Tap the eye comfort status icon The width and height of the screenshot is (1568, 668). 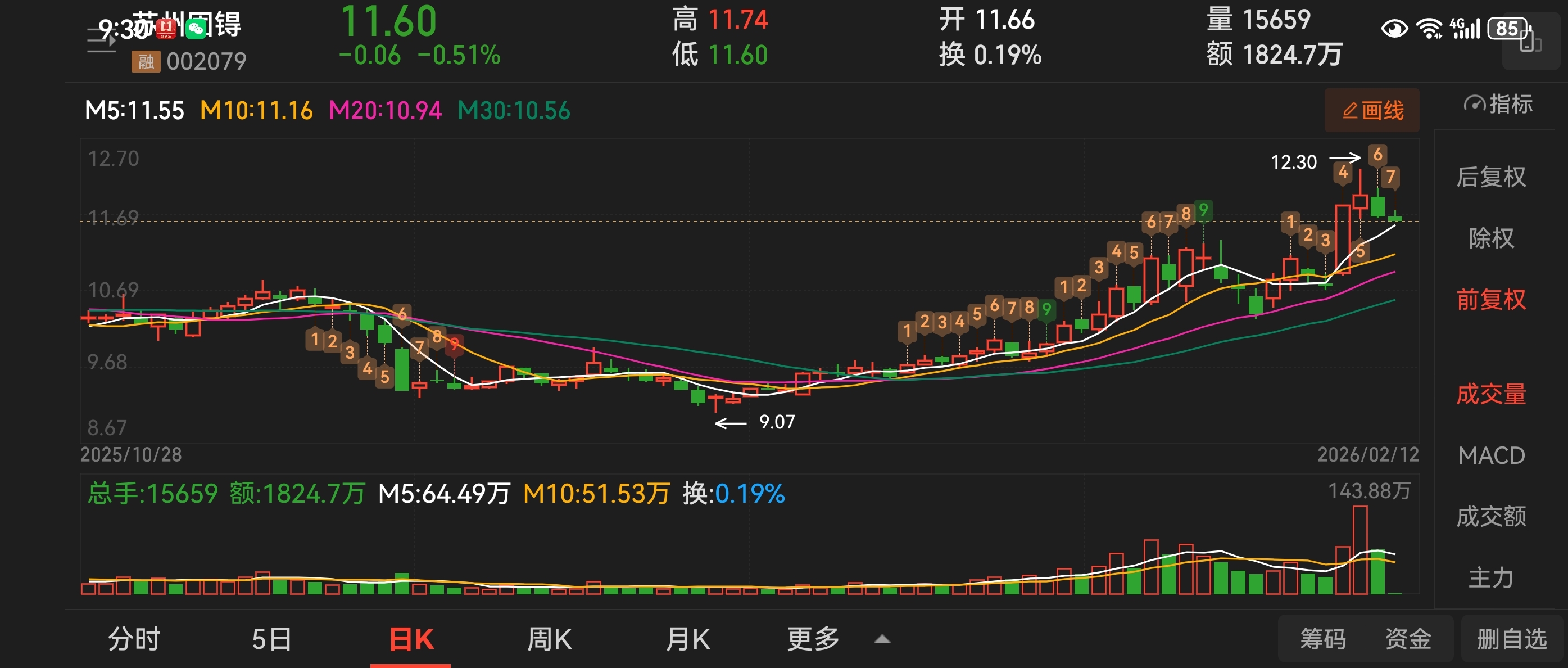[x=1394, y=29]
